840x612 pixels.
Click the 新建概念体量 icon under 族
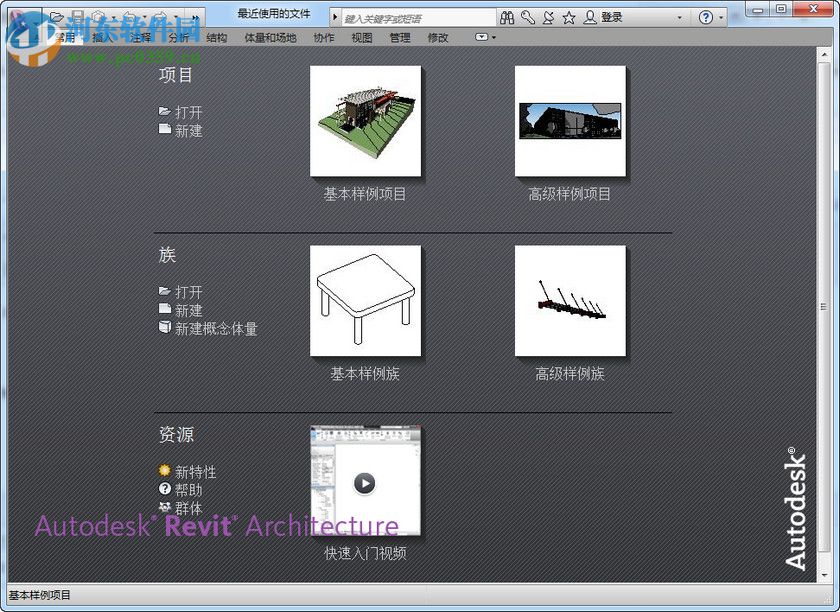pyautogui.click(x=166, y=328)
